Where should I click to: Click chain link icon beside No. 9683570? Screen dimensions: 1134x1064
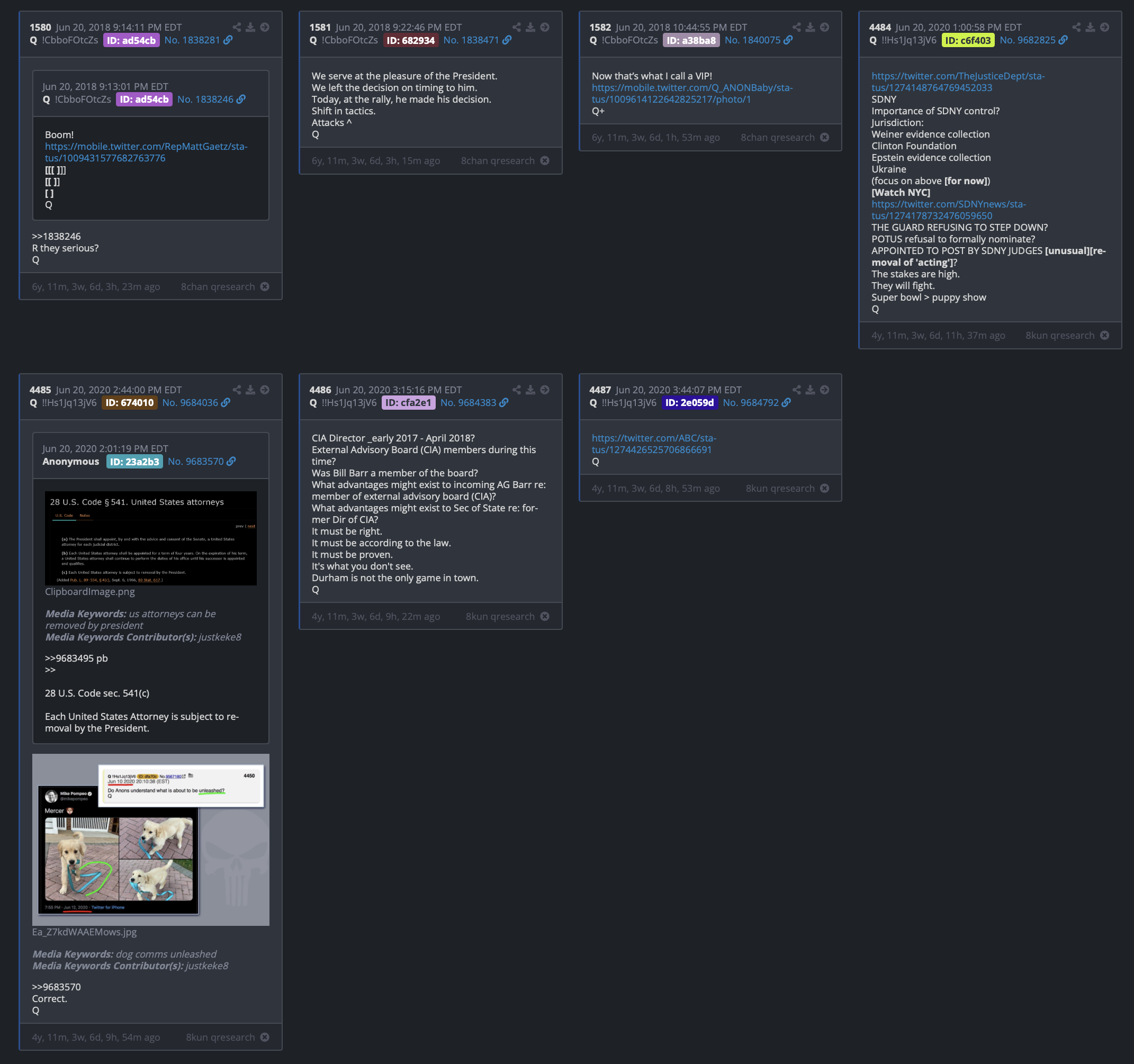(231, 461)
